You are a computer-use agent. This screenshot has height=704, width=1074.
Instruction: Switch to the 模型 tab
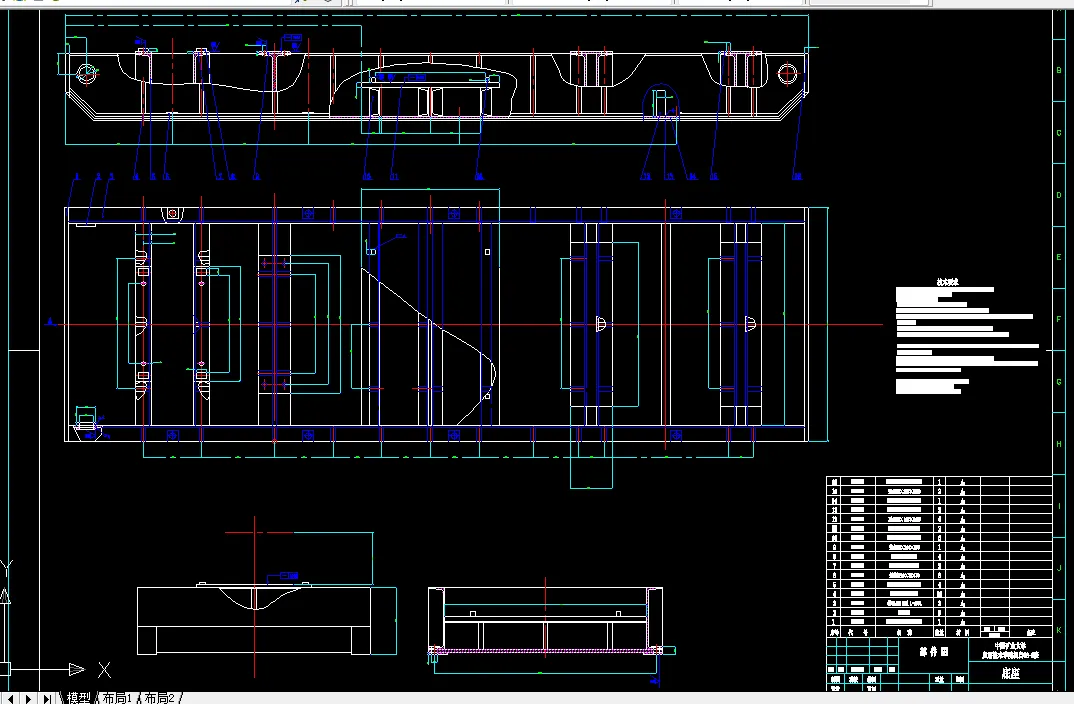pyautogui.click(x=78, y=698)
